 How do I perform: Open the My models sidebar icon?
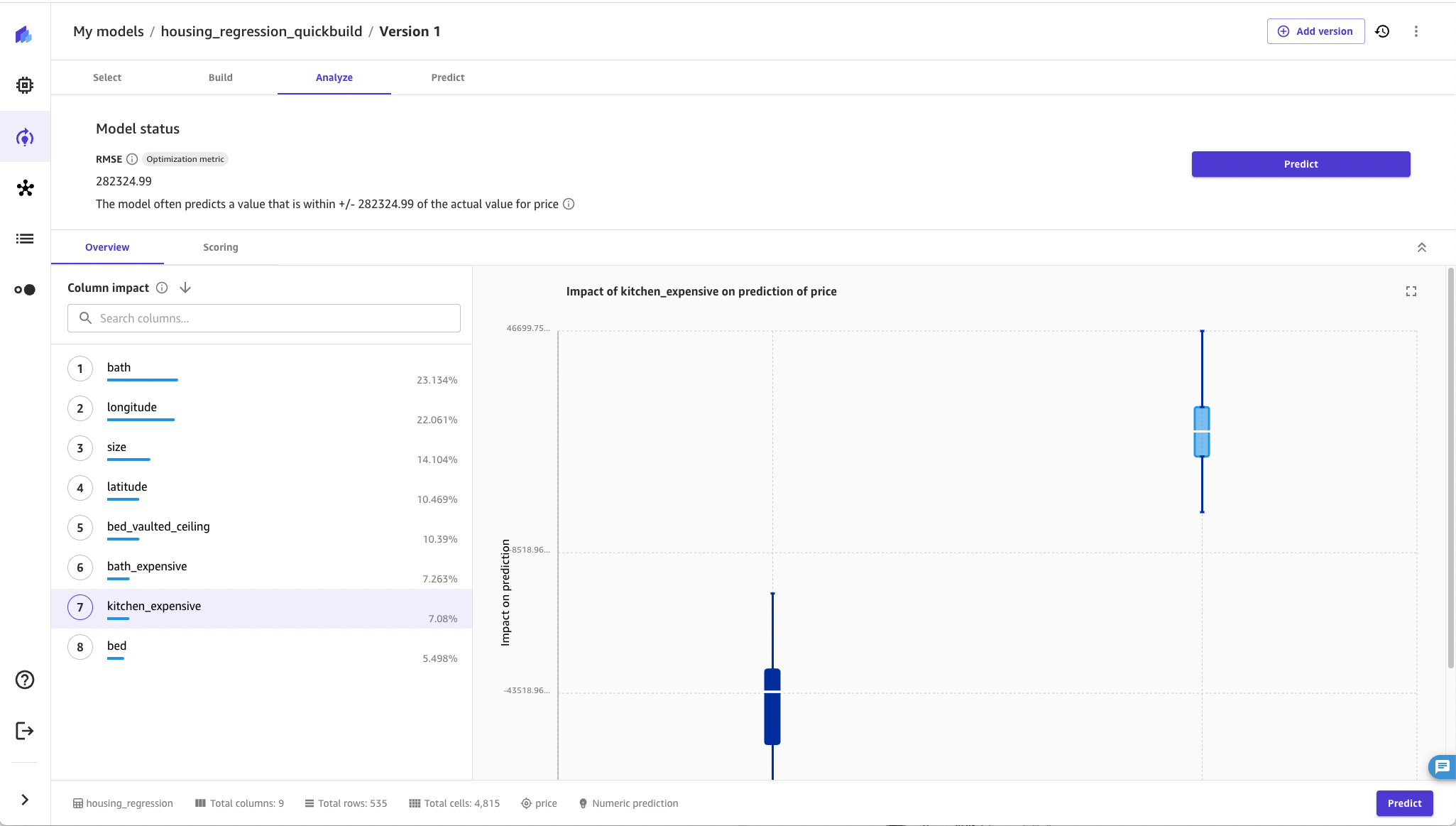25,137
